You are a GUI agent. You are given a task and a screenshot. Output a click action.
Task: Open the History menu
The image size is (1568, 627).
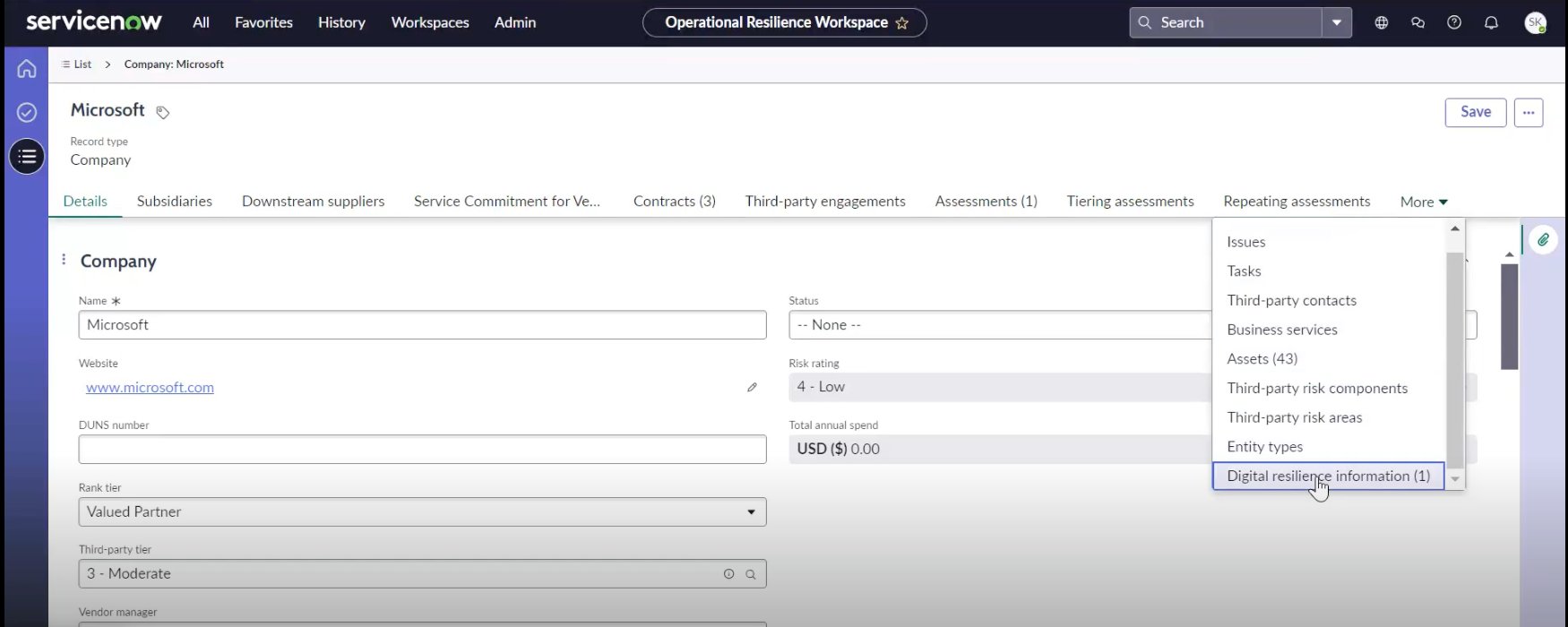point(341,22)
